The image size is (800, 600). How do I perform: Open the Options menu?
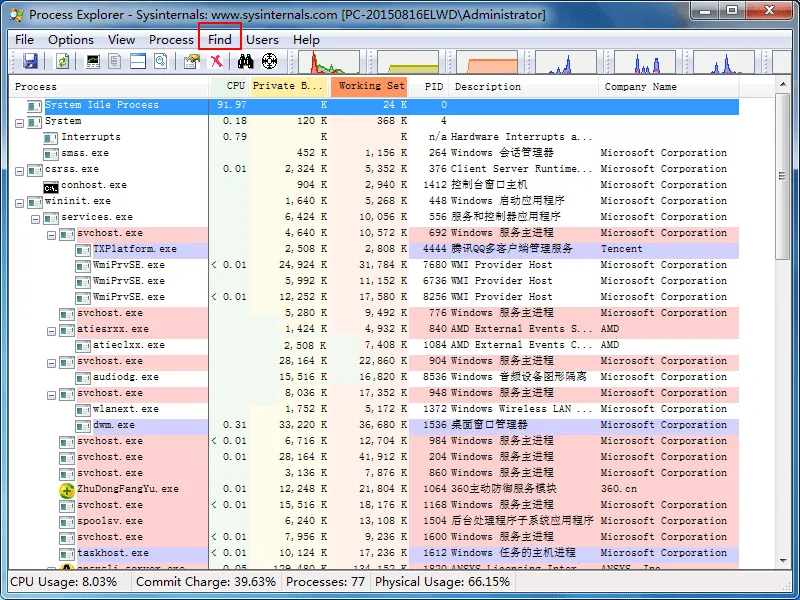pos(71,40)
